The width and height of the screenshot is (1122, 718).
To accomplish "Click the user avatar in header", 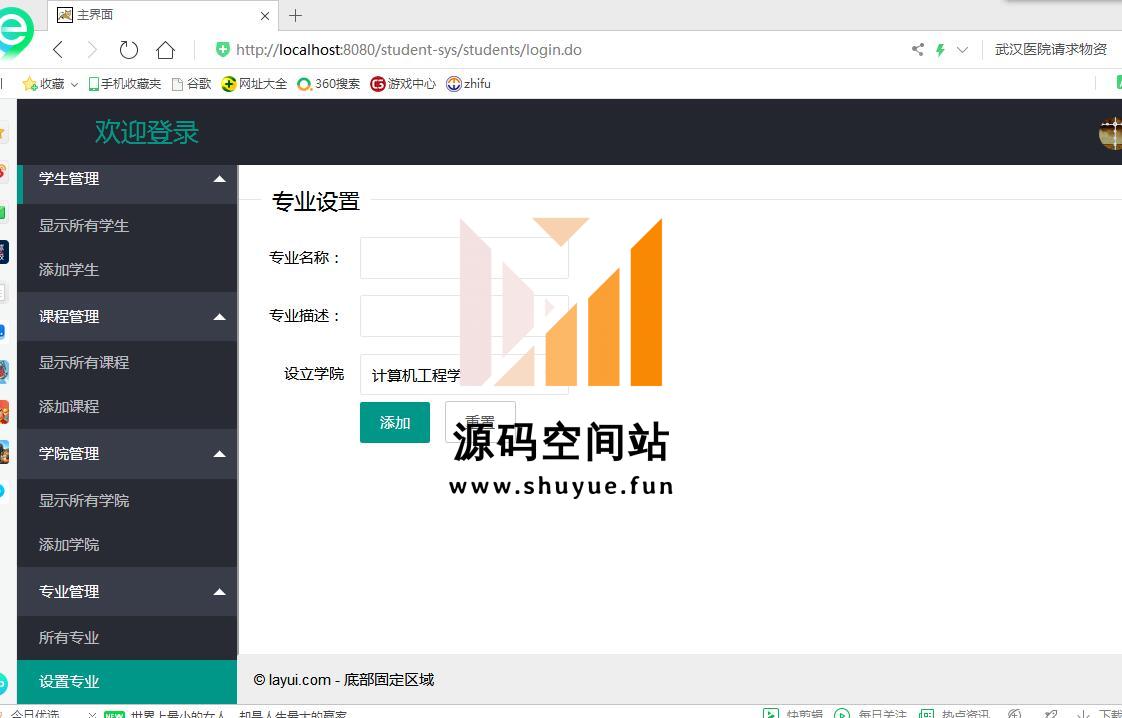I will [x=1111, y=132].
